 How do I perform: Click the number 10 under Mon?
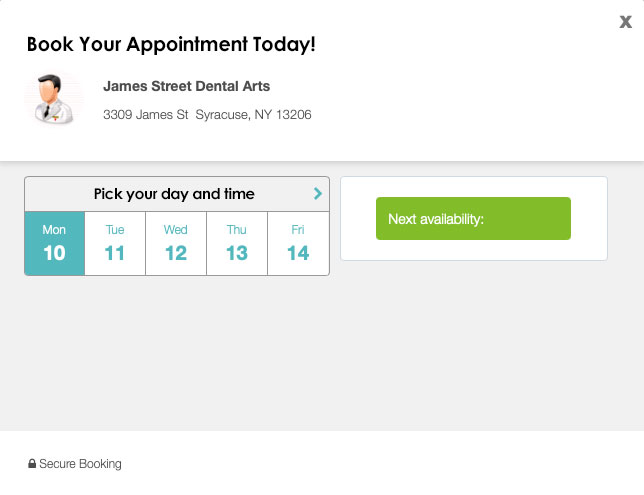click(54, 253)
